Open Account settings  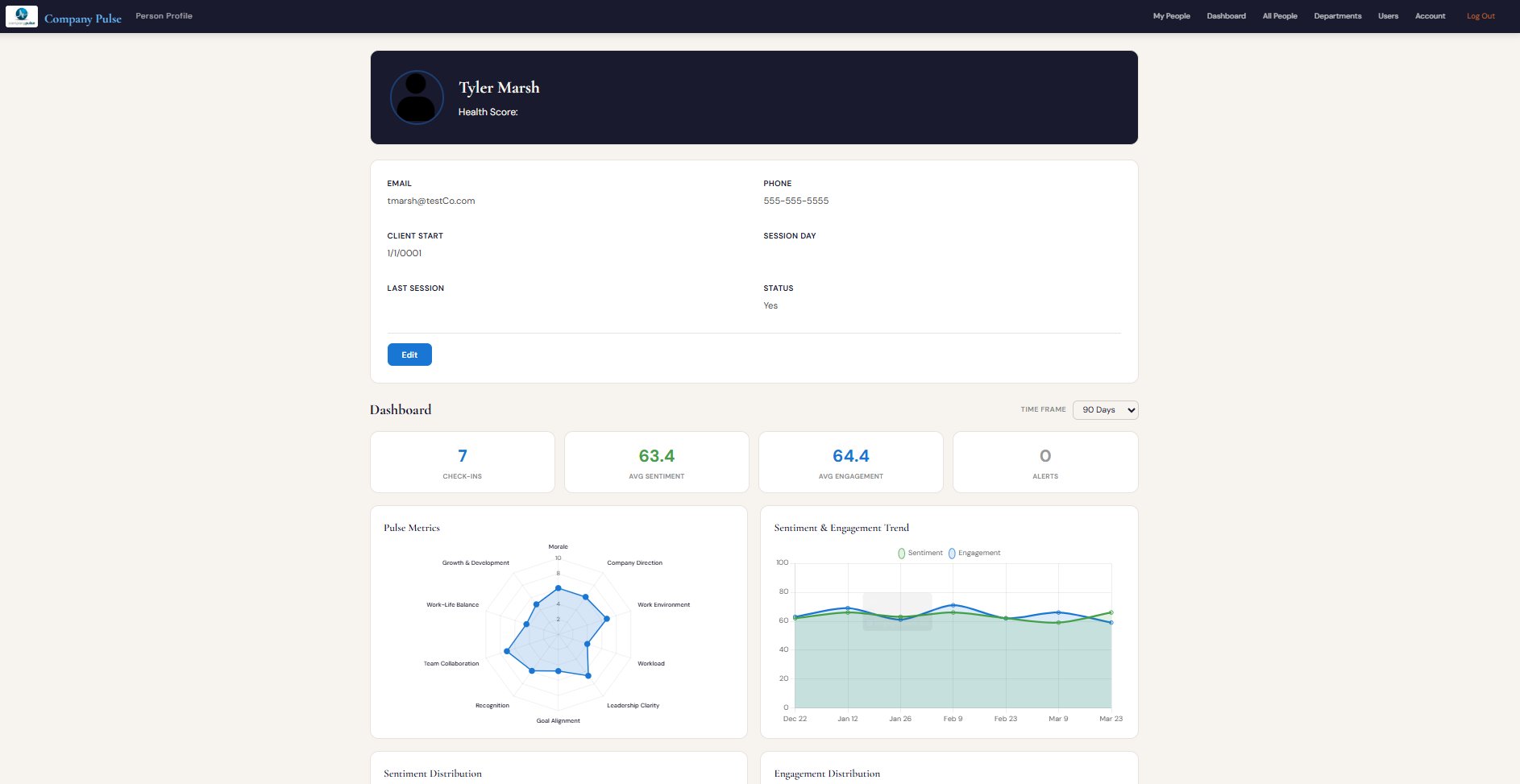pyautogui.click(x=1430, y=16)
